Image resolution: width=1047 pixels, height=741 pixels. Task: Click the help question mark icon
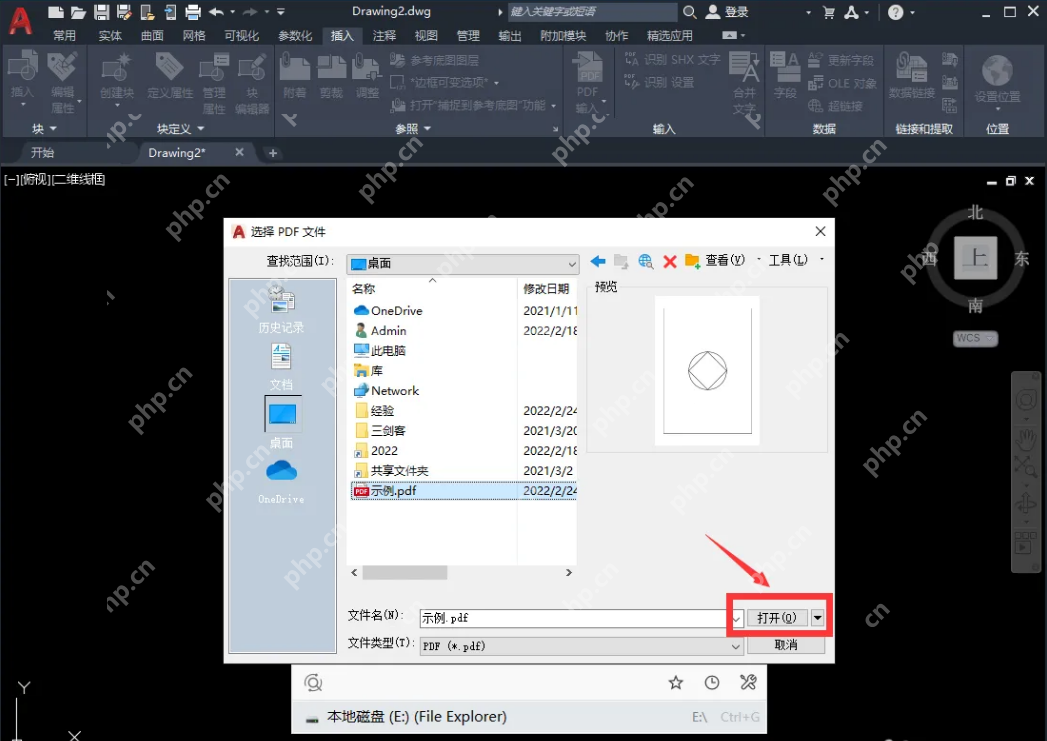click(x=895, y=12)
